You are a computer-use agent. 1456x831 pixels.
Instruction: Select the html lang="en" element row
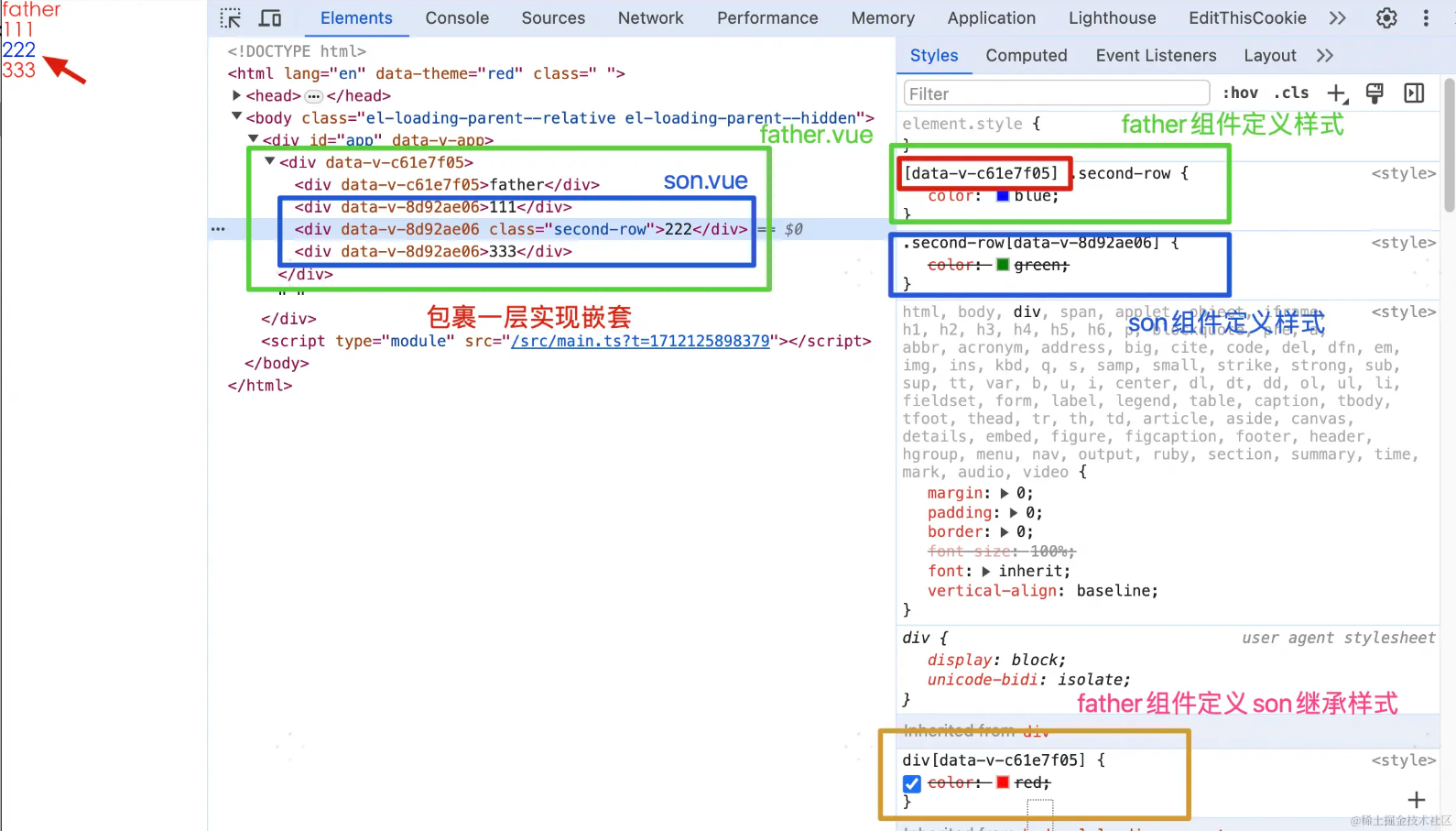[x=426, y=73]
